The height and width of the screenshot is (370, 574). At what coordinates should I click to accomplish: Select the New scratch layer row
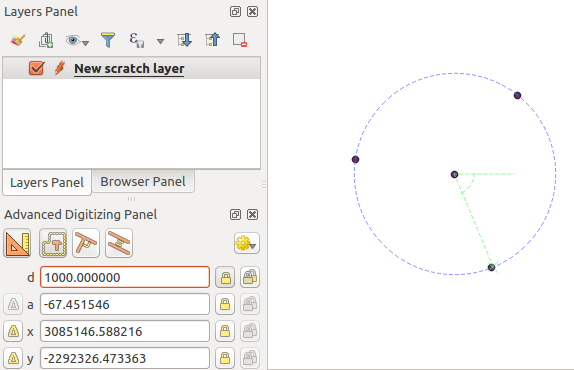click(132, 68)
